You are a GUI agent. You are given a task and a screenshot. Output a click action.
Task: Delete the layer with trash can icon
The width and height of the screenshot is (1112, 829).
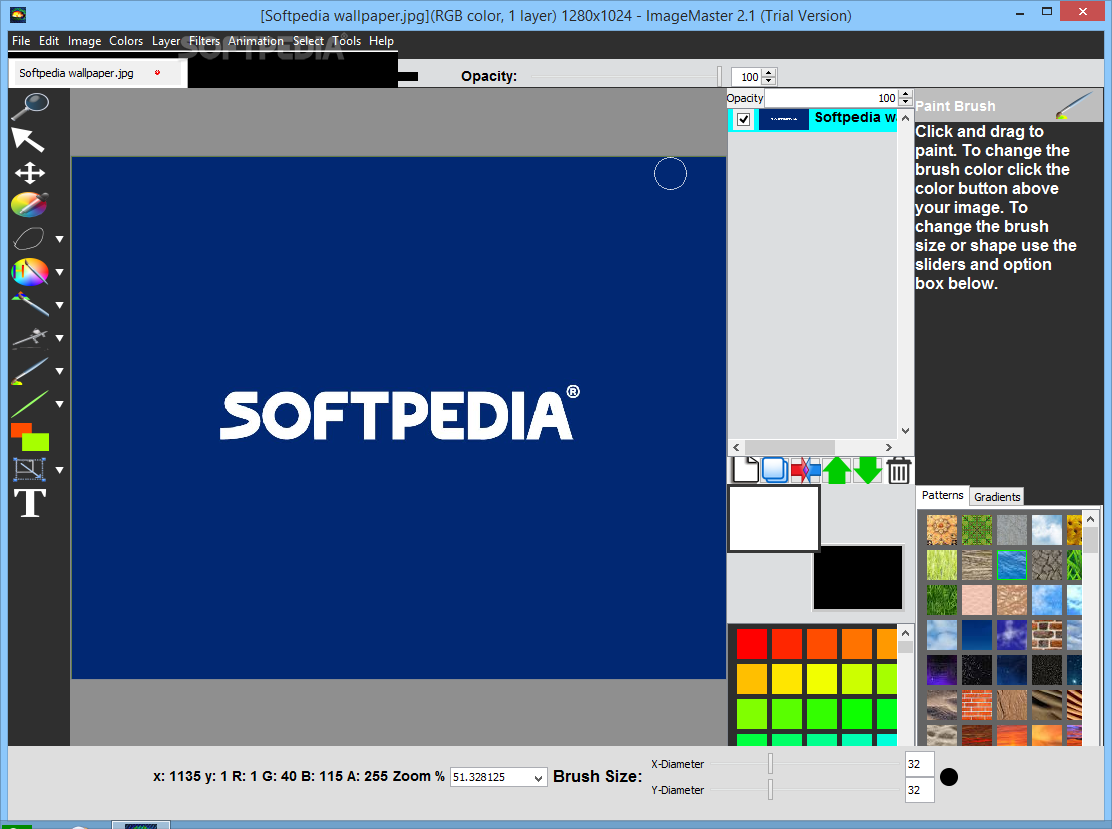pos(899,470)
